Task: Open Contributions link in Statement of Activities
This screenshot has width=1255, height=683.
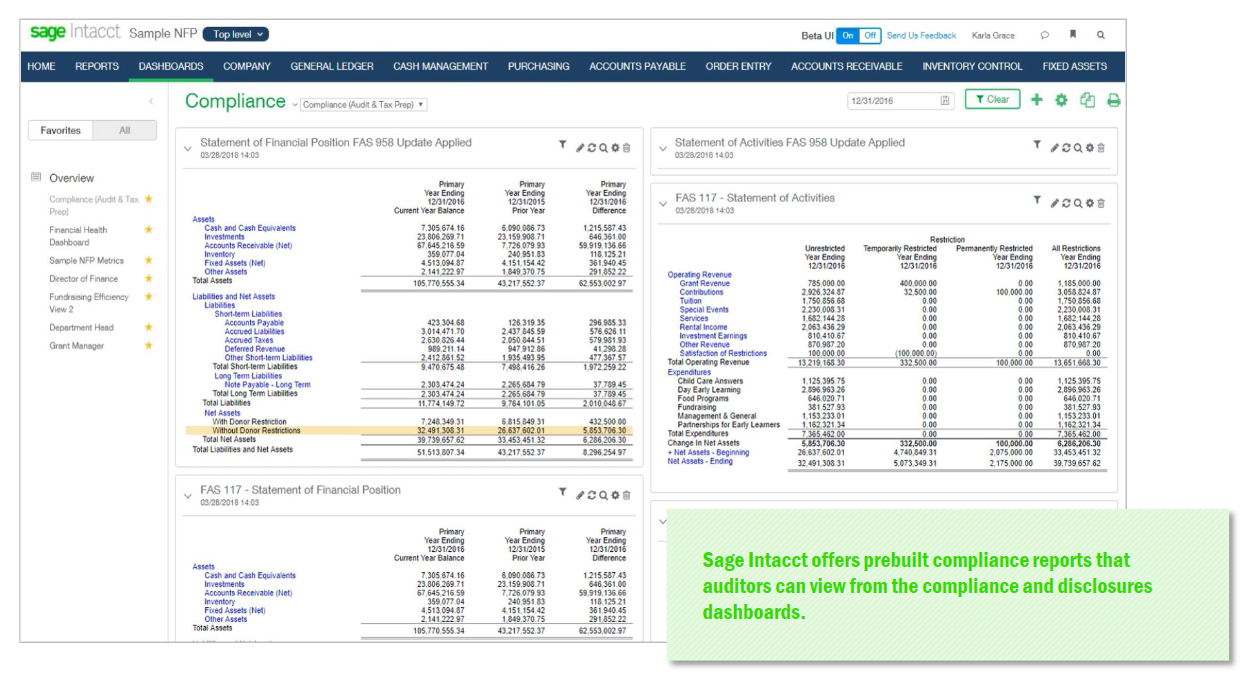Action: [x=702, y=292]
